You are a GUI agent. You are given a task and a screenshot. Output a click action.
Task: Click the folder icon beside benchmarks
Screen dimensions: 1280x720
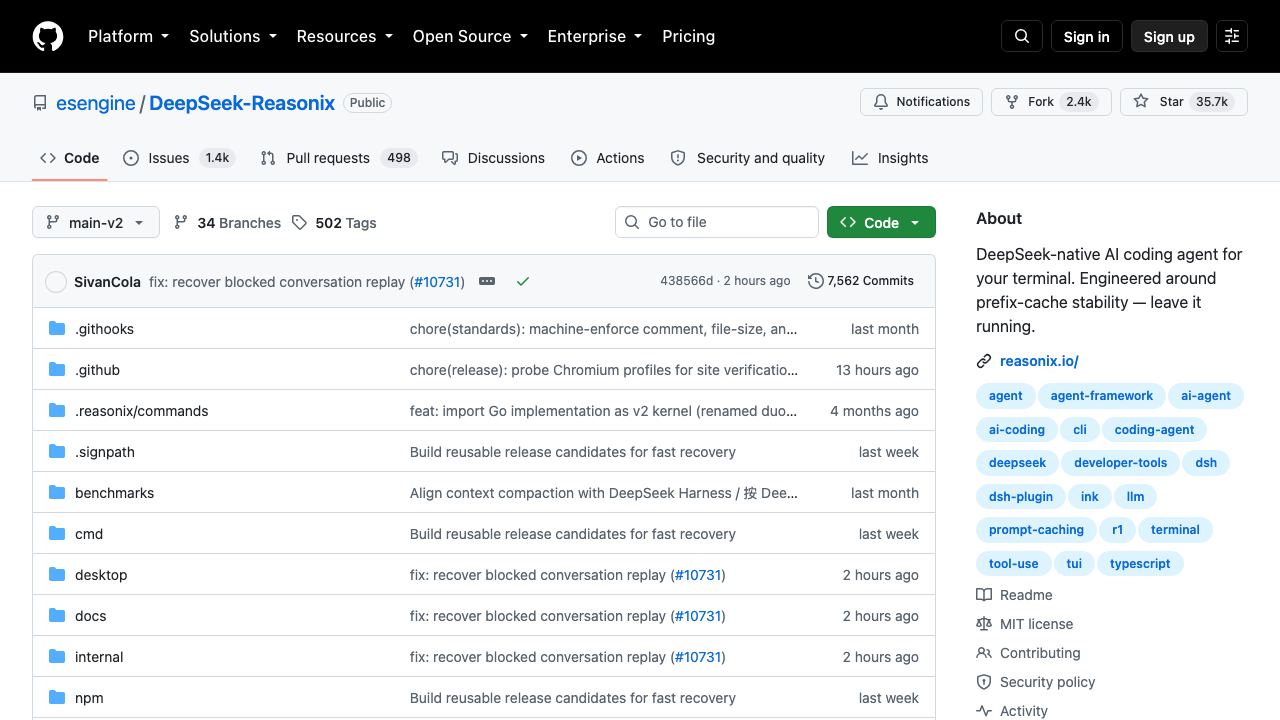coord(57,492)
